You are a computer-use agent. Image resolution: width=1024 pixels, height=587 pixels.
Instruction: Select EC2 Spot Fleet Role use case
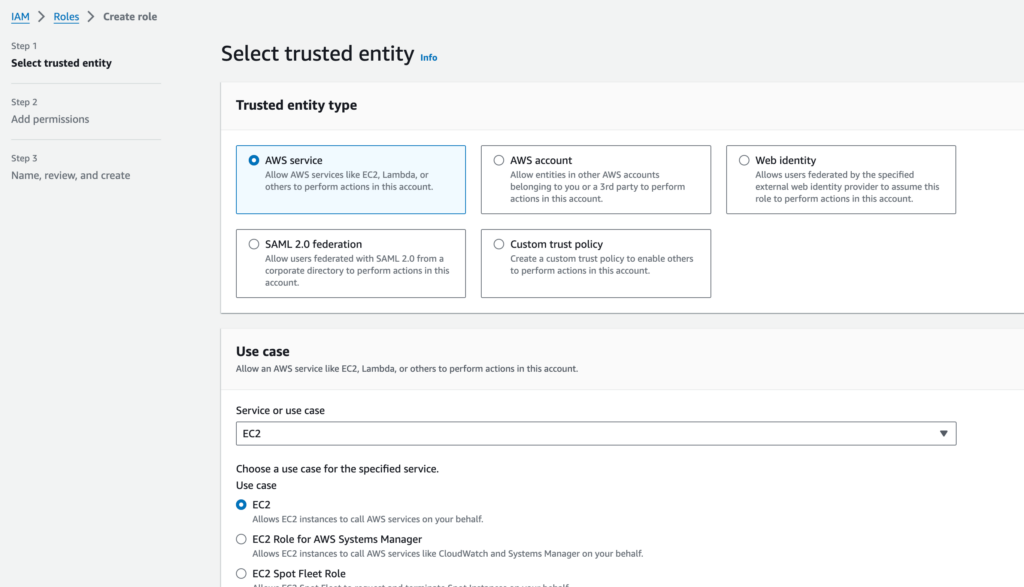[241, 573]
